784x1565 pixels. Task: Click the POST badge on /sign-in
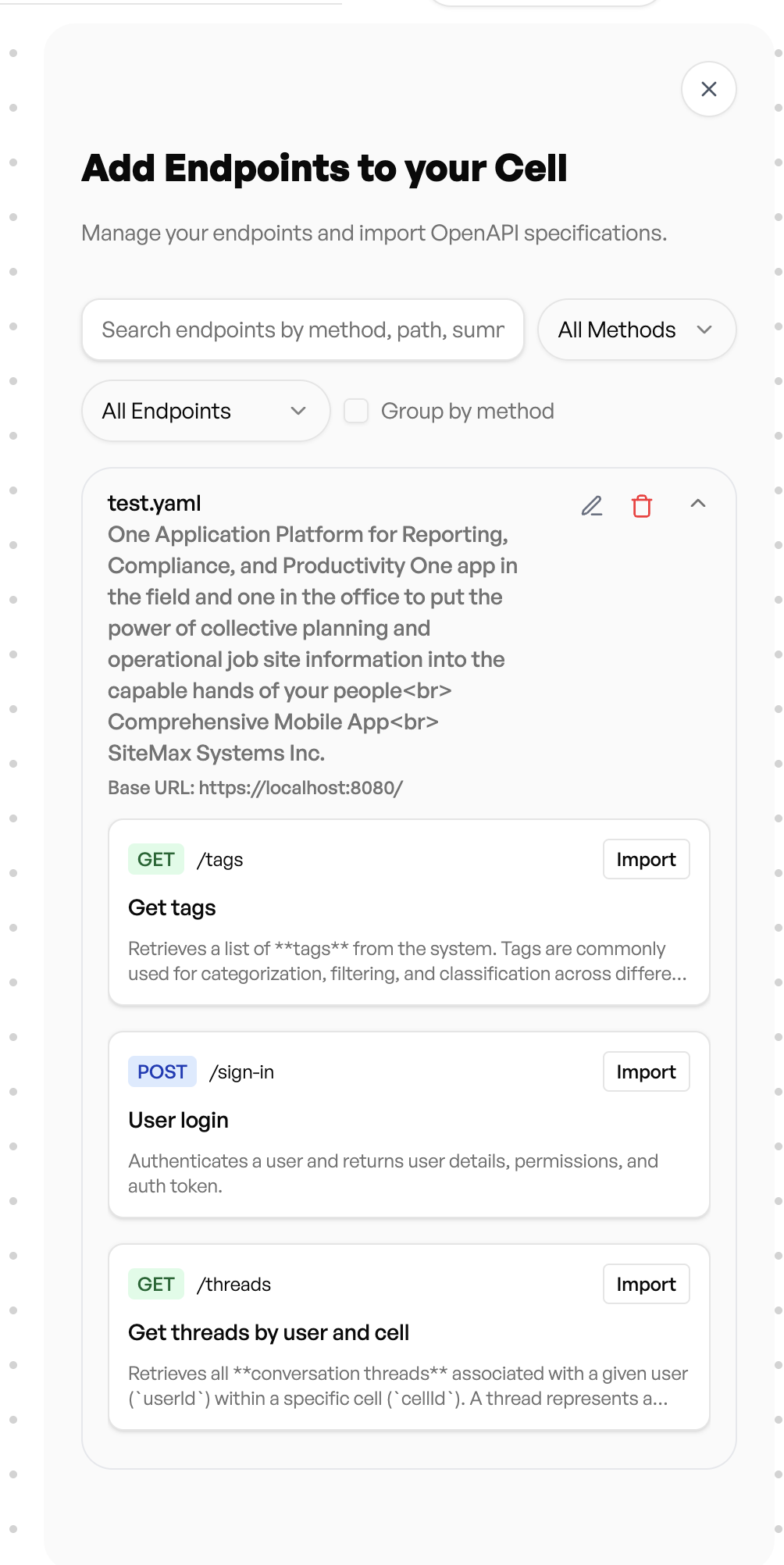pos(162,1071)
